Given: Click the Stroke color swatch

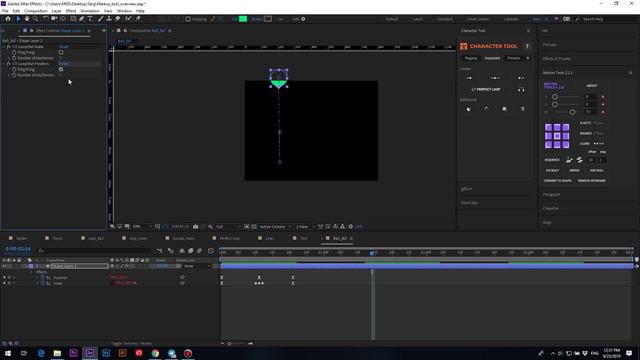Looking at the screenshot, I should tap(268, 19).
